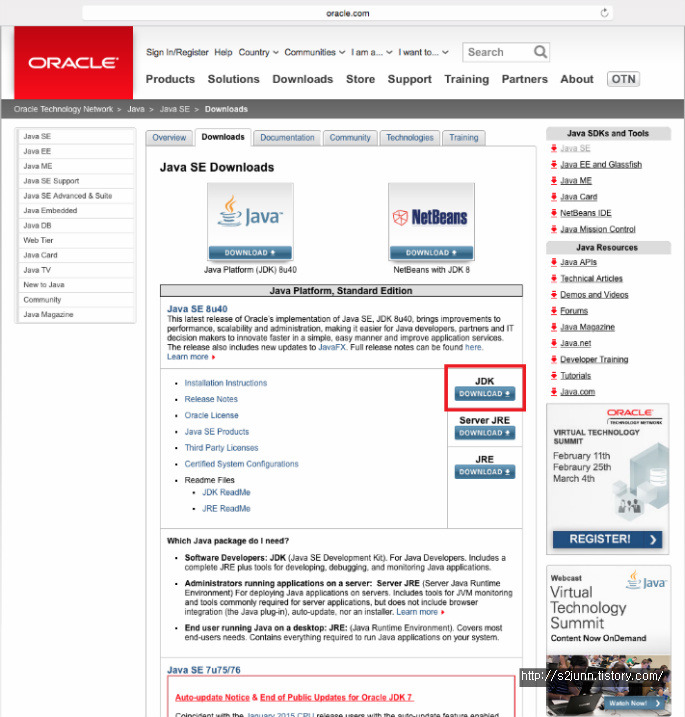This screenshot has height=717, width=685.
Task: Click Download under Java Platform (JDK) 8u40
Action: (x=250, y=253)
